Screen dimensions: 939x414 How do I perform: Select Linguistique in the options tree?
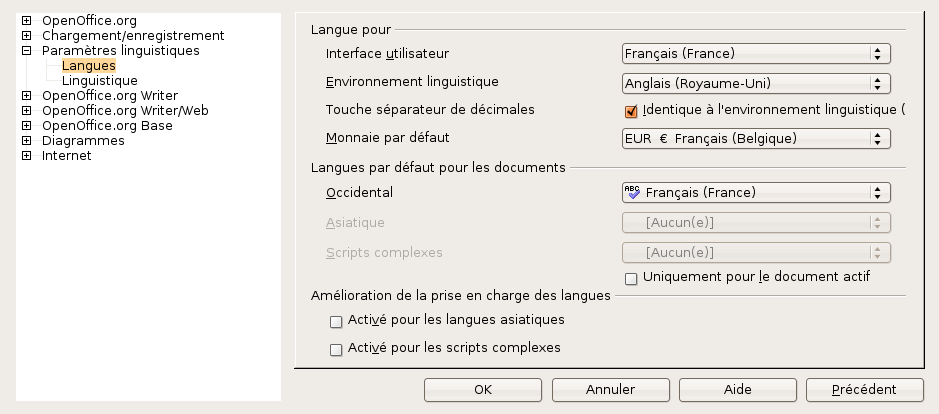pos(100,81)
